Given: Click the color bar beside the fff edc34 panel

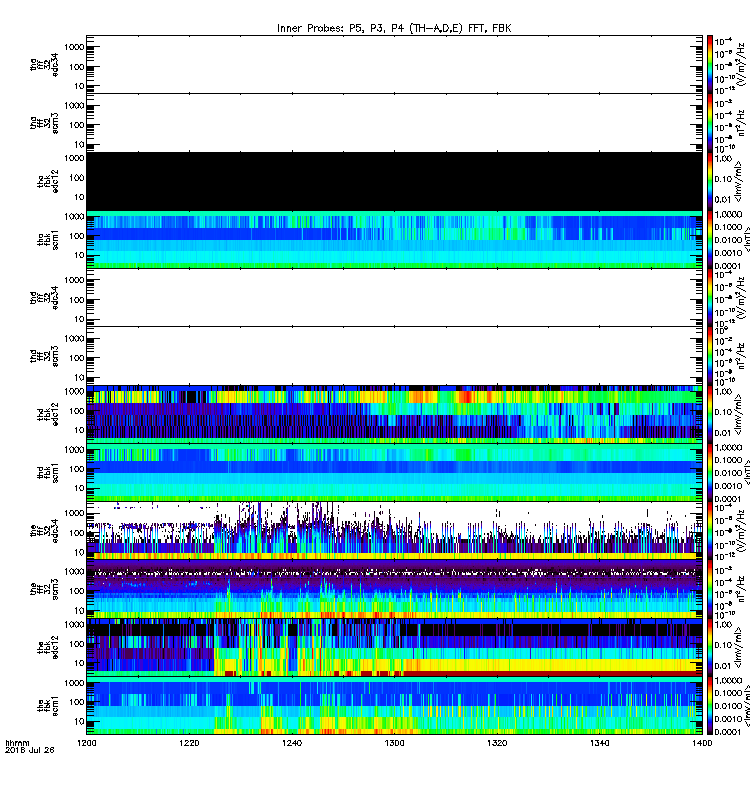Looking at the screenshot, I should point(710,531).
